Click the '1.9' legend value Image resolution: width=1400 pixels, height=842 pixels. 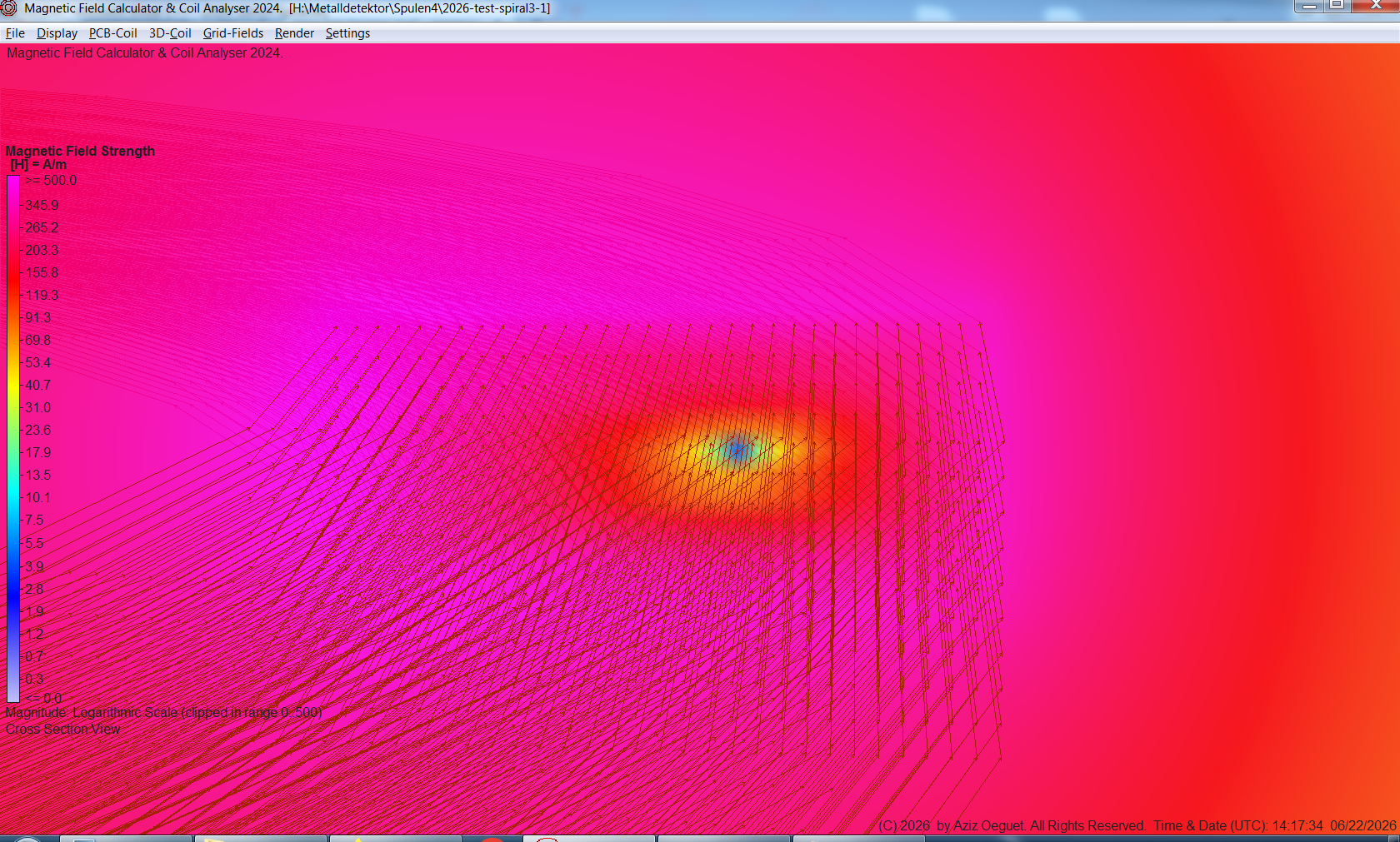[x=34, y=611]
